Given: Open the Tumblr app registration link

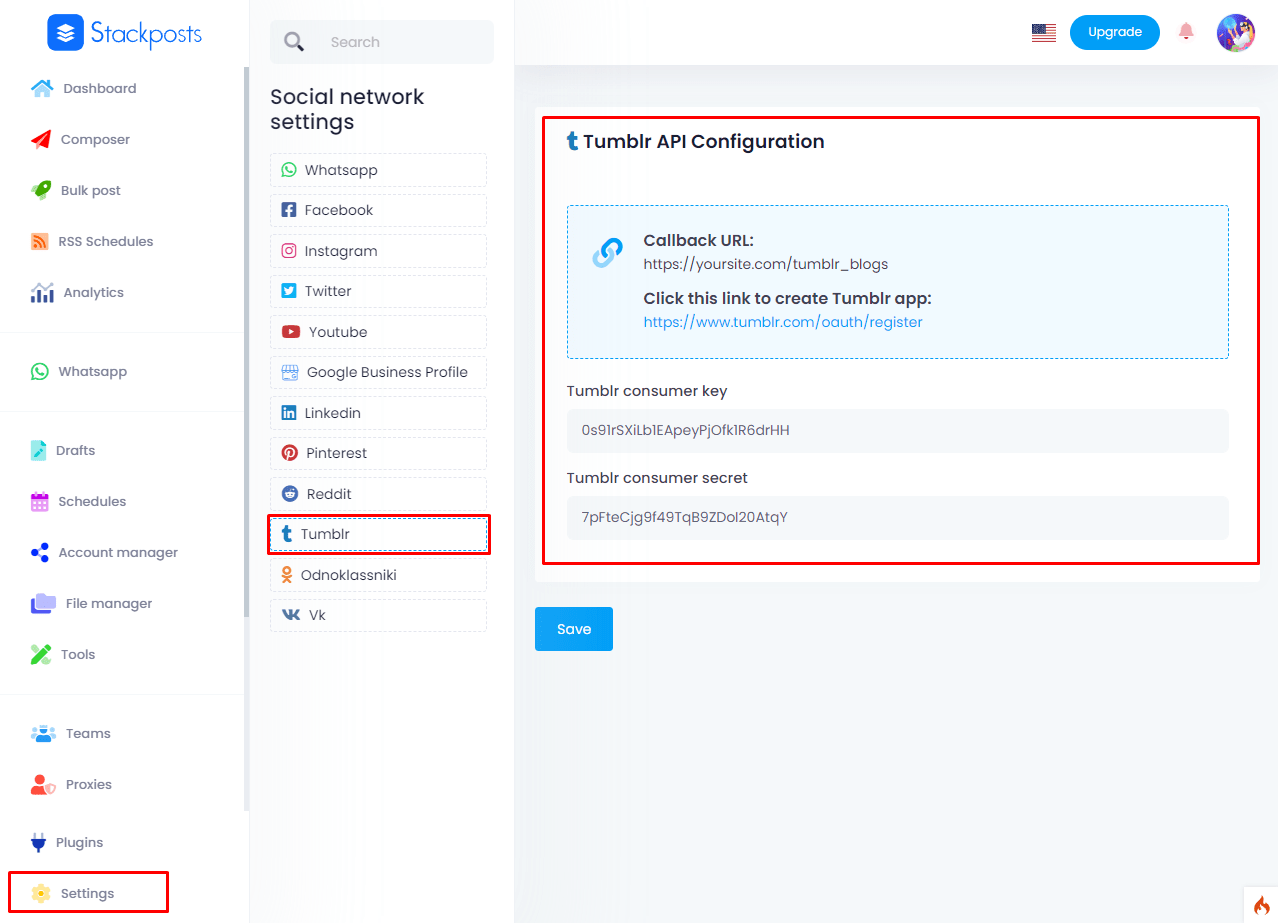Looking at the screenshot, I should coord(784,322).
